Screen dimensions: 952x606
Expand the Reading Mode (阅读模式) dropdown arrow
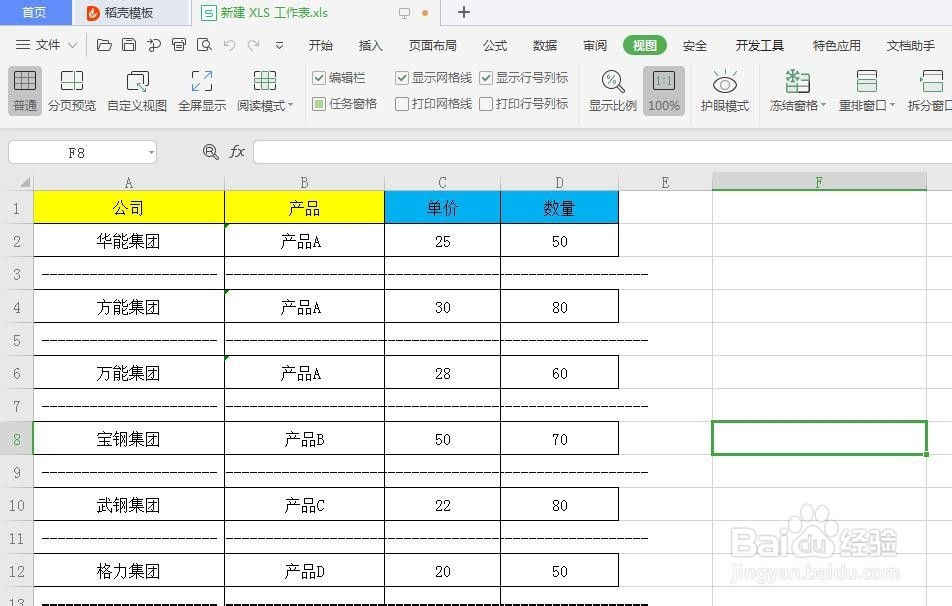[290, 105]
